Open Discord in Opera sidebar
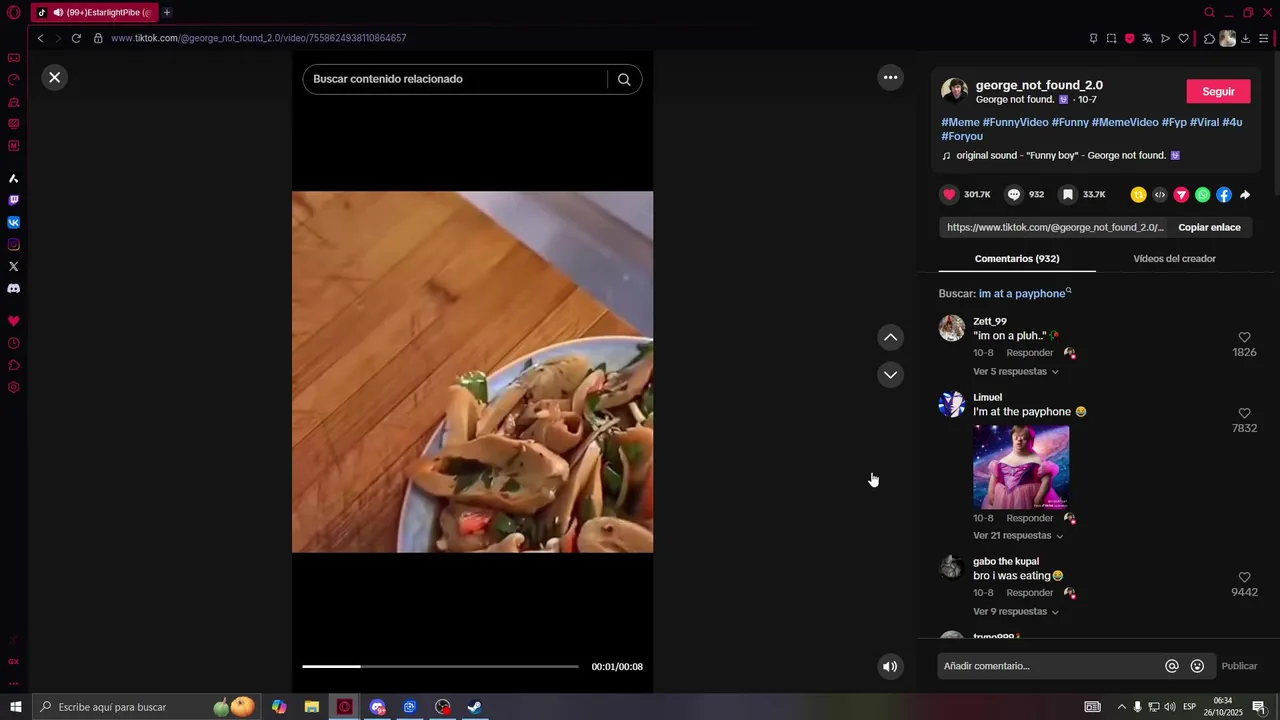 [x=14, y=288]
